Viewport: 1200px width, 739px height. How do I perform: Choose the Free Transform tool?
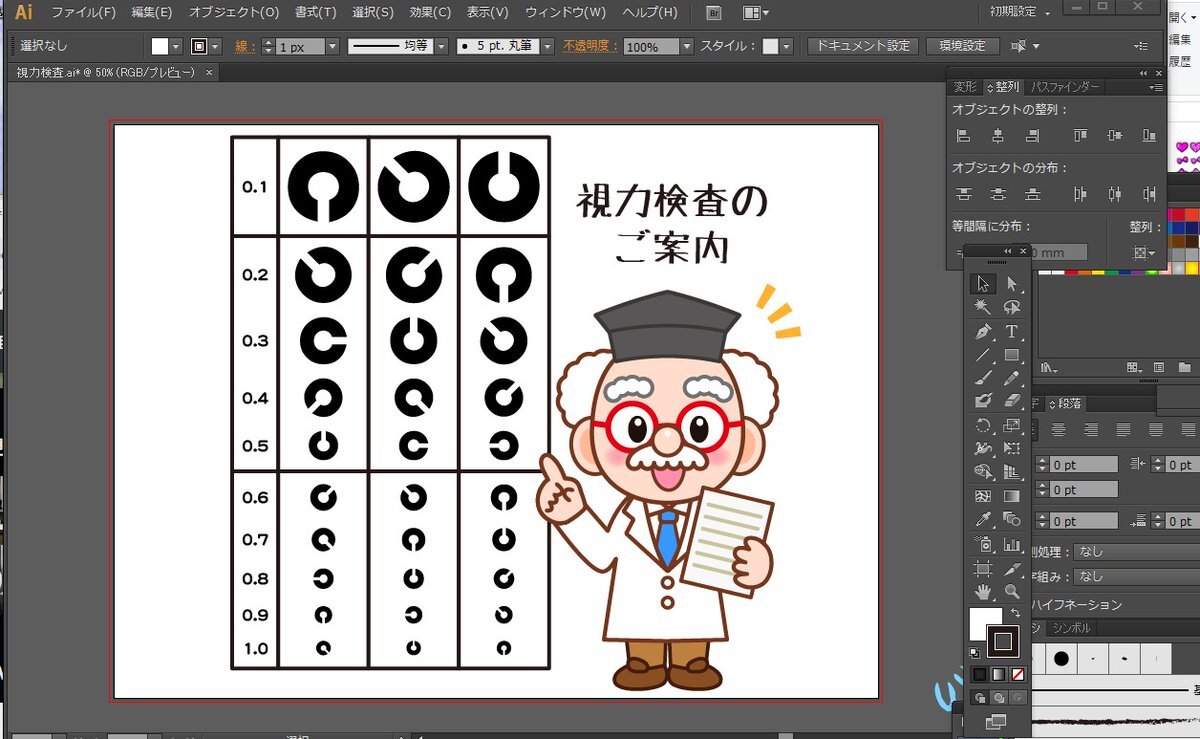tap(1012, 448)
